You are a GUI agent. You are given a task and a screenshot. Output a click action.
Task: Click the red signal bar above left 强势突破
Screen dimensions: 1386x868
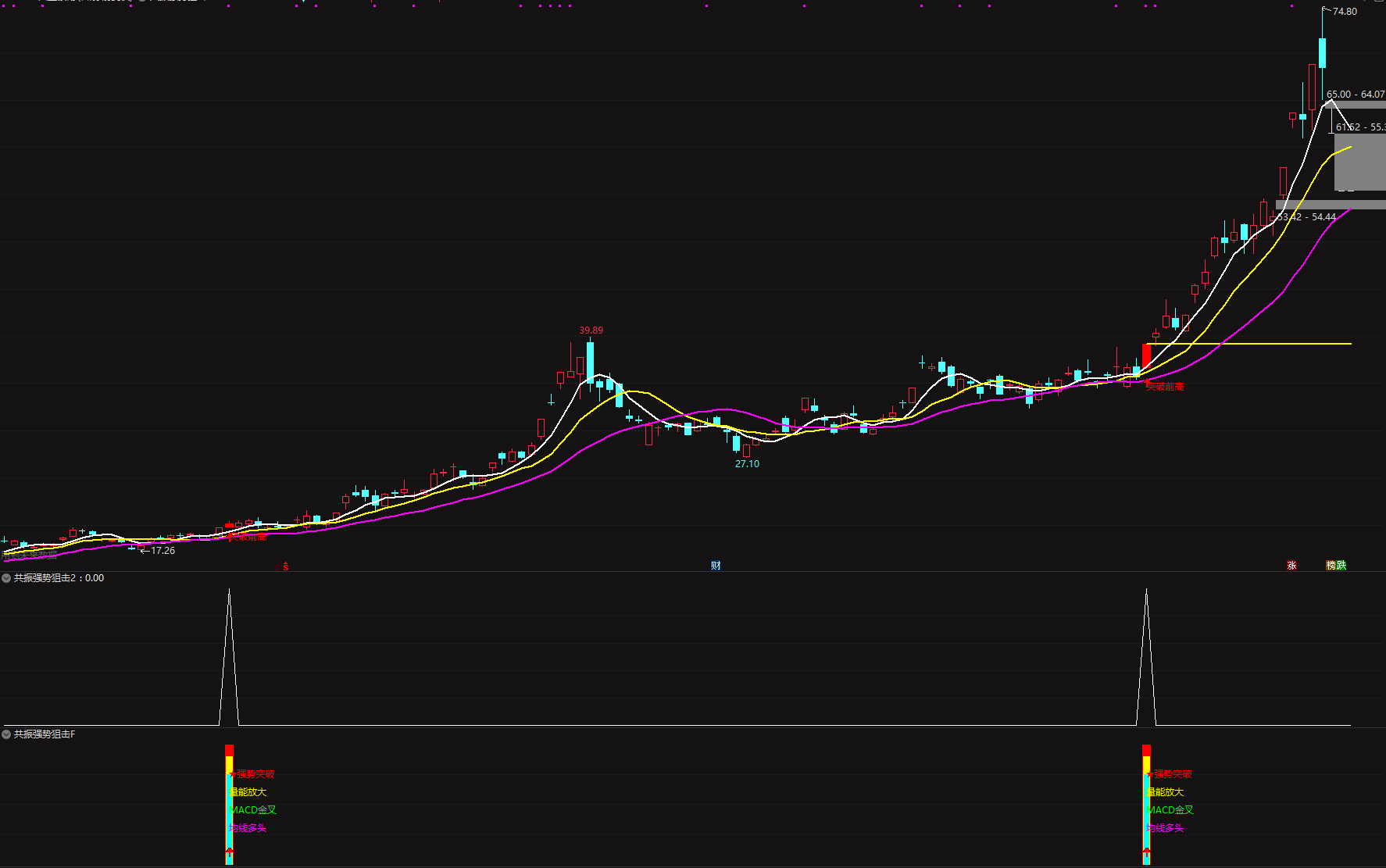pos(229,750)
